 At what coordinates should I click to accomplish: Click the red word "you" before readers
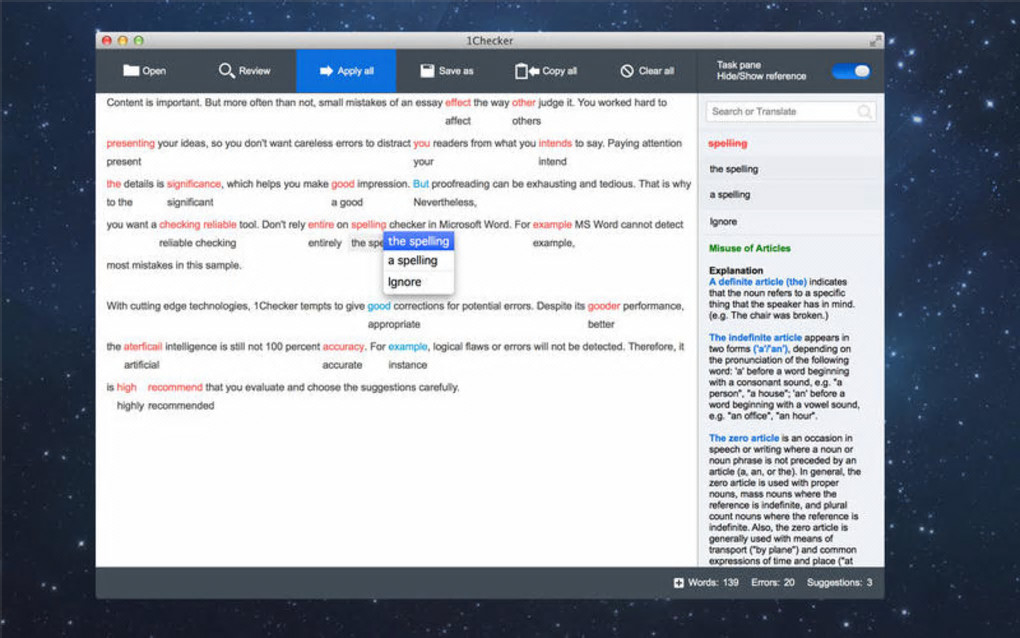pos(422,143)
